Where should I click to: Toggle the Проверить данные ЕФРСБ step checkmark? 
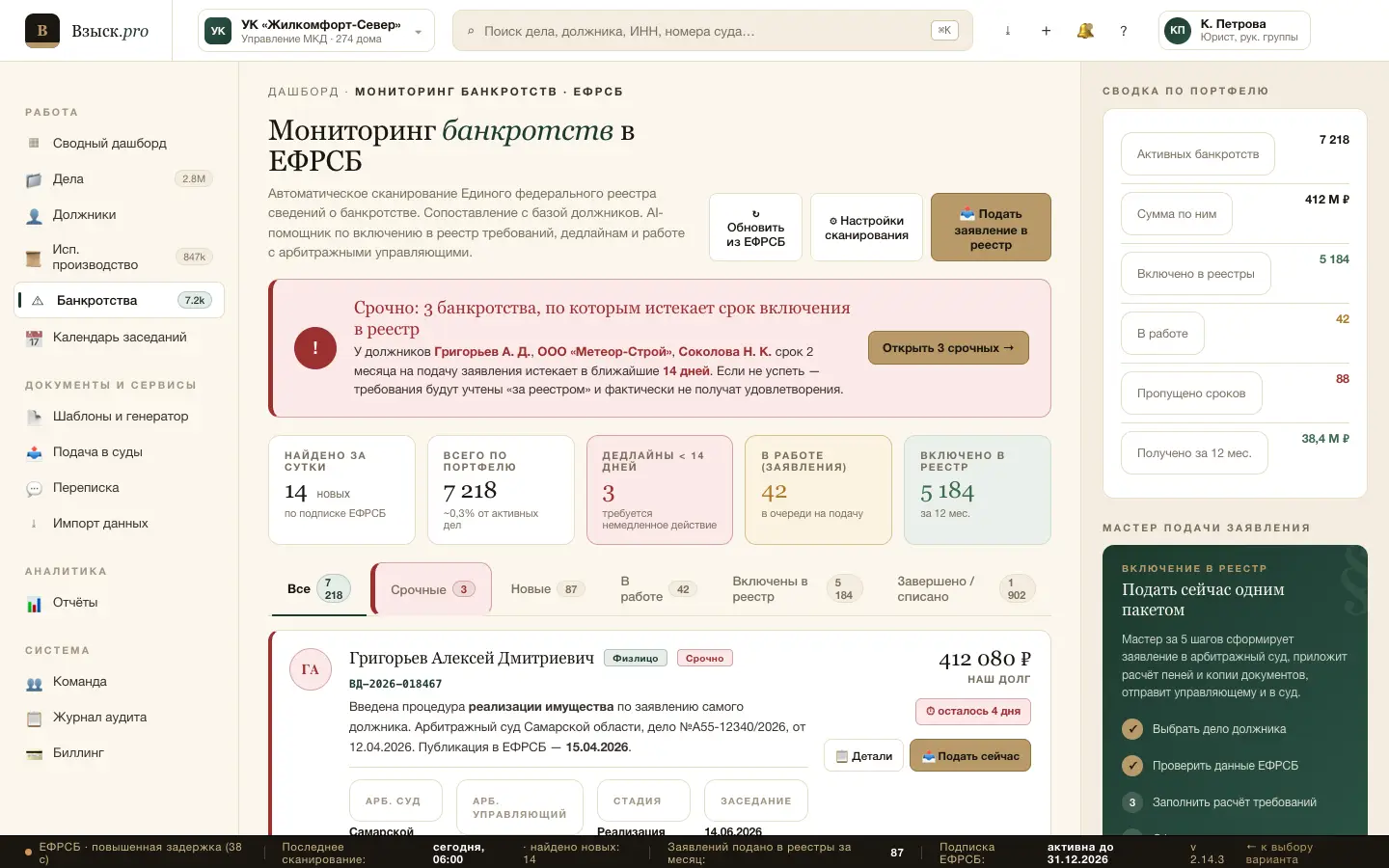(x=1132, y=766)
